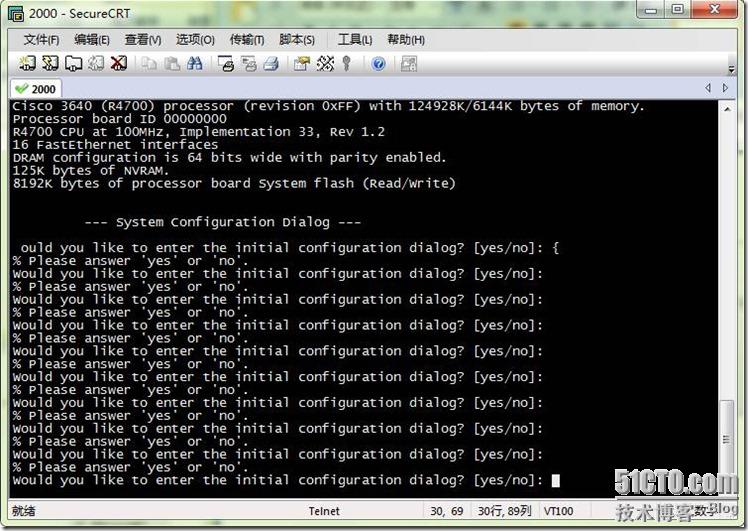This screenshot has width=748, height=531.
Task: Click the Disconnect red X icon
Action: tap(119, 63)
